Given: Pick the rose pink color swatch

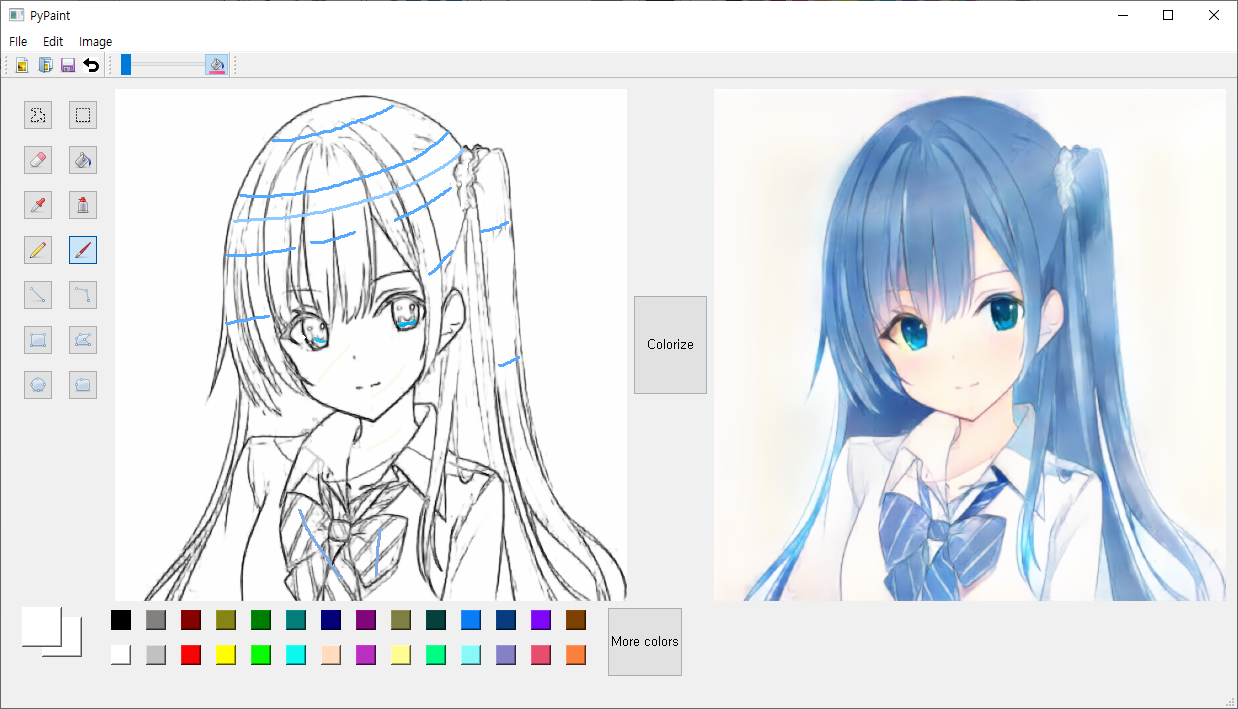Looking at the screenshot, I should click(x=541, y=655).
